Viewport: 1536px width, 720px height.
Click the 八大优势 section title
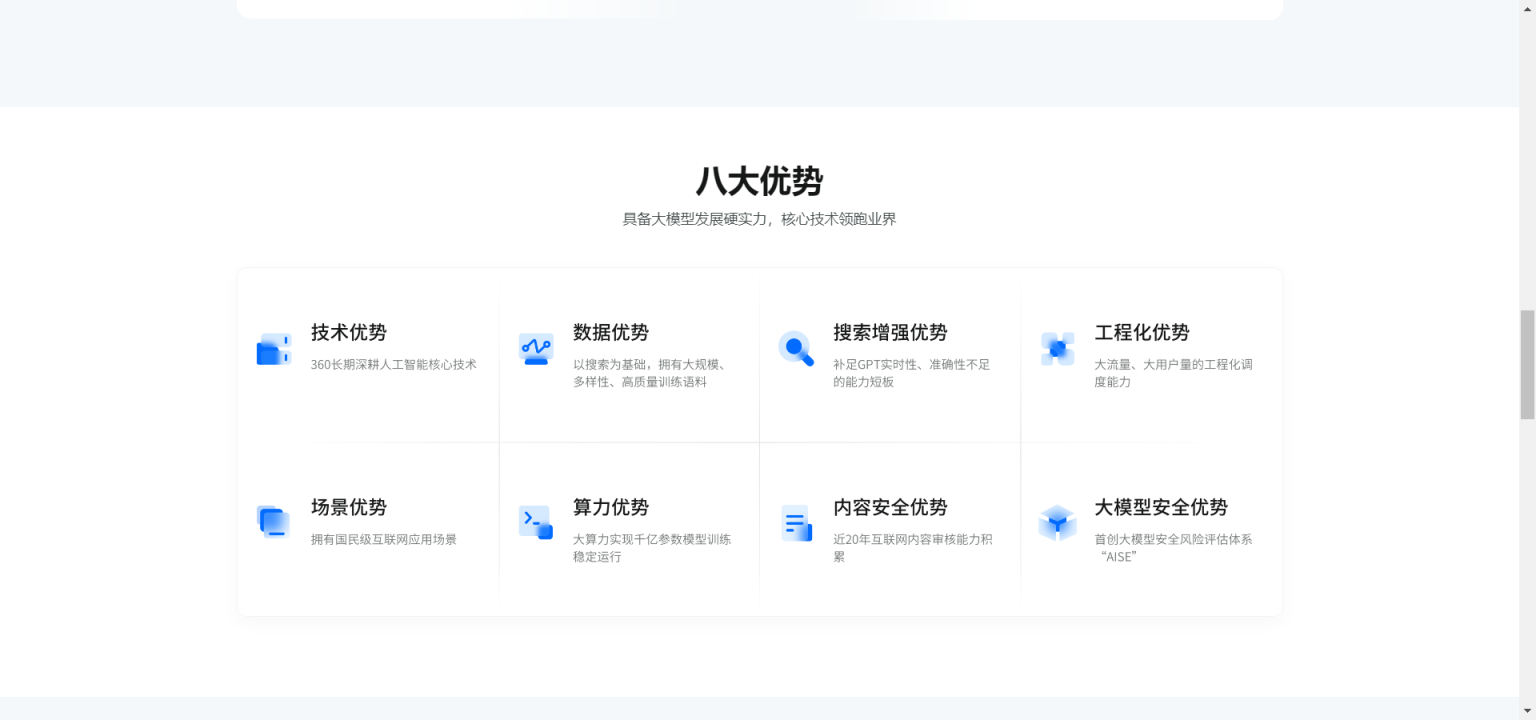(x=759, y=182)
